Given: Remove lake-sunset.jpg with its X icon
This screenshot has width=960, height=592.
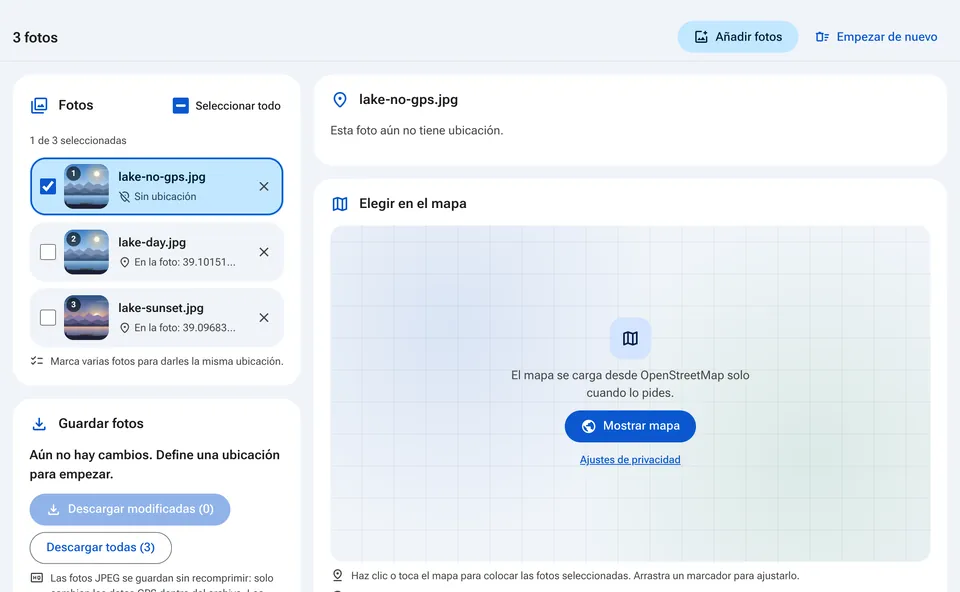Looking at the screenshot, I should point(264,318).
